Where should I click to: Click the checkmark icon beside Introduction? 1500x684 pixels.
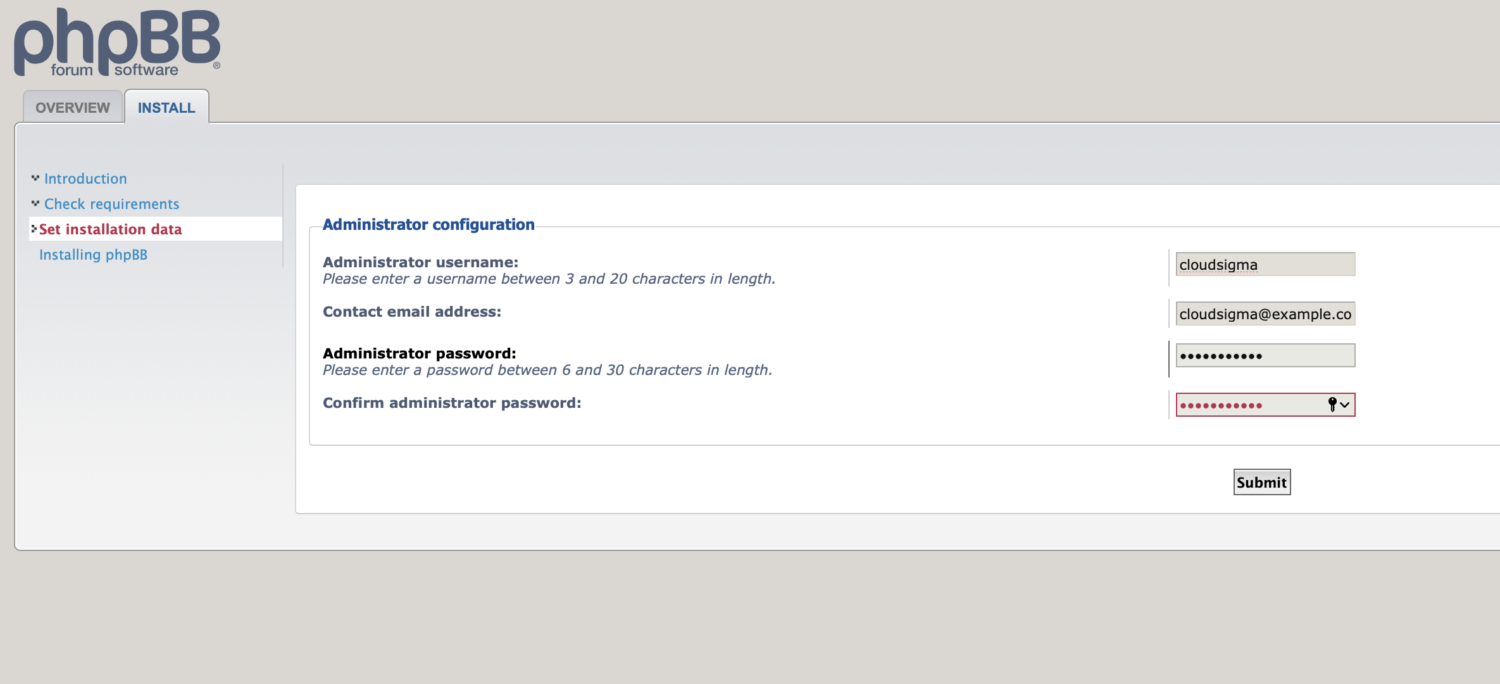point(35,178)
